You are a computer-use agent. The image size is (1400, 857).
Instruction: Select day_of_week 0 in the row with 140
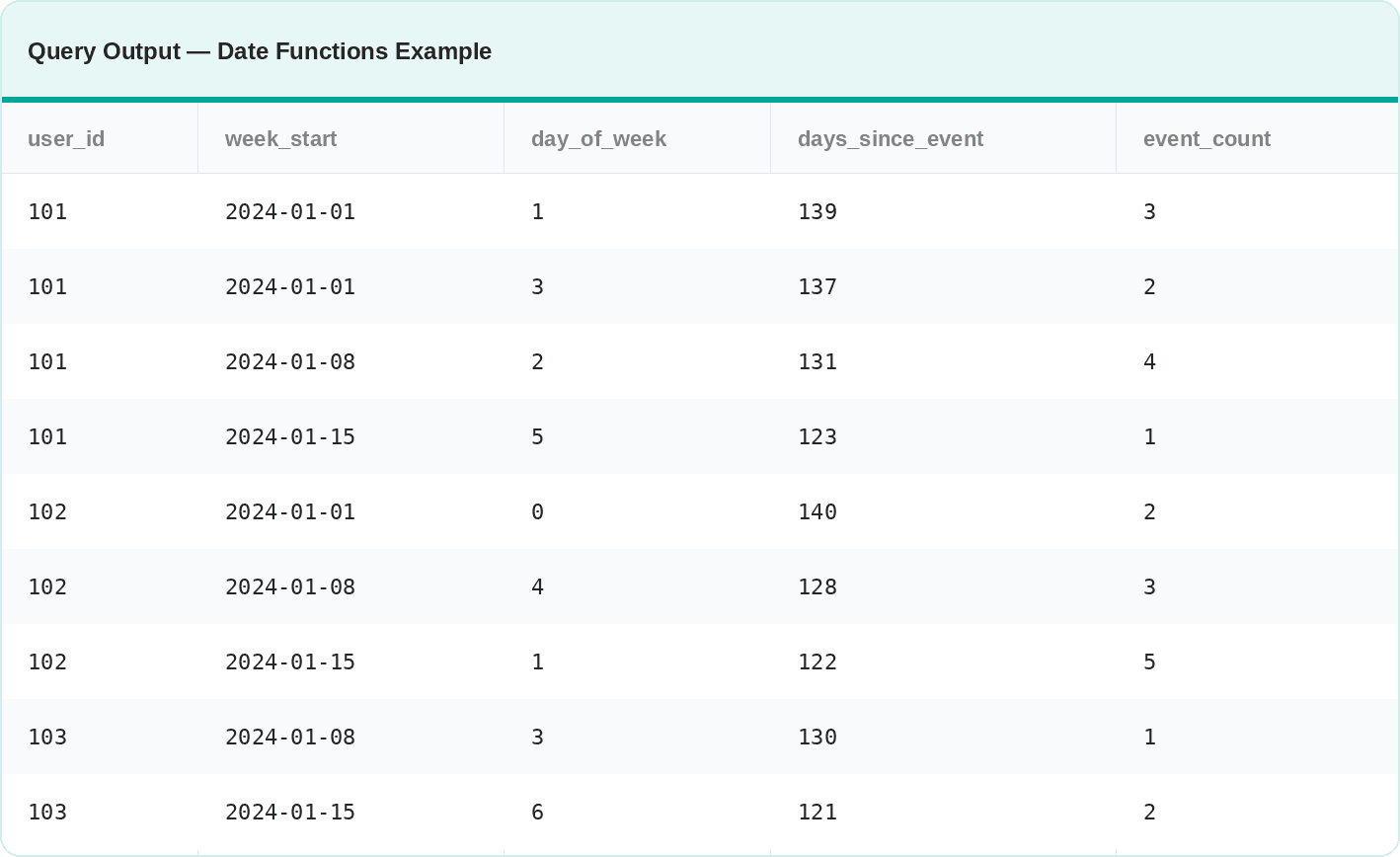[x=537, y=511]
